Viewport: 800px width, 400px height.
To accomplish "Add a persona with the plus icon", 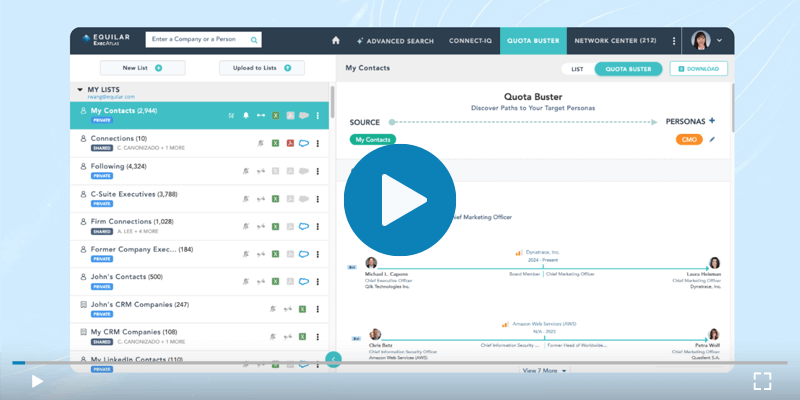I will pyautogui.click(x=712, y=121).
